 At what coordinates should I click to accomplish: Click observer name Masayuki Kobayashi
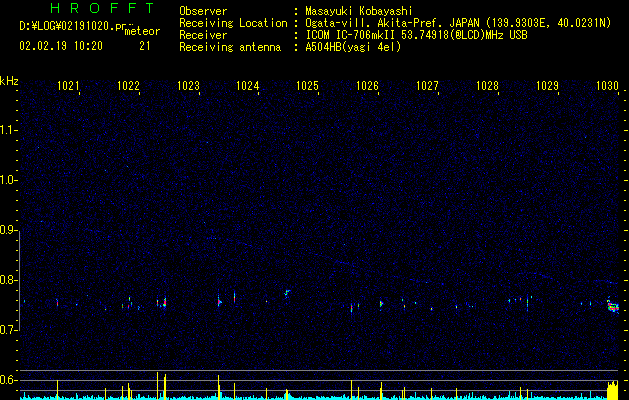pyautogui.click(x=359, y=11)
